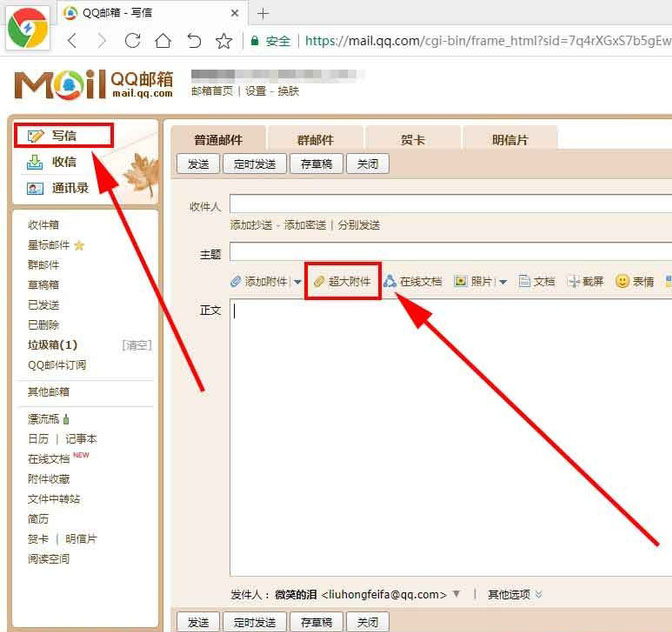Open QQ邮件订阅 in sidebar
Image resolution: width=672 pixels, height=632 pixels.
pyautogui.click(x=57, y=365)
